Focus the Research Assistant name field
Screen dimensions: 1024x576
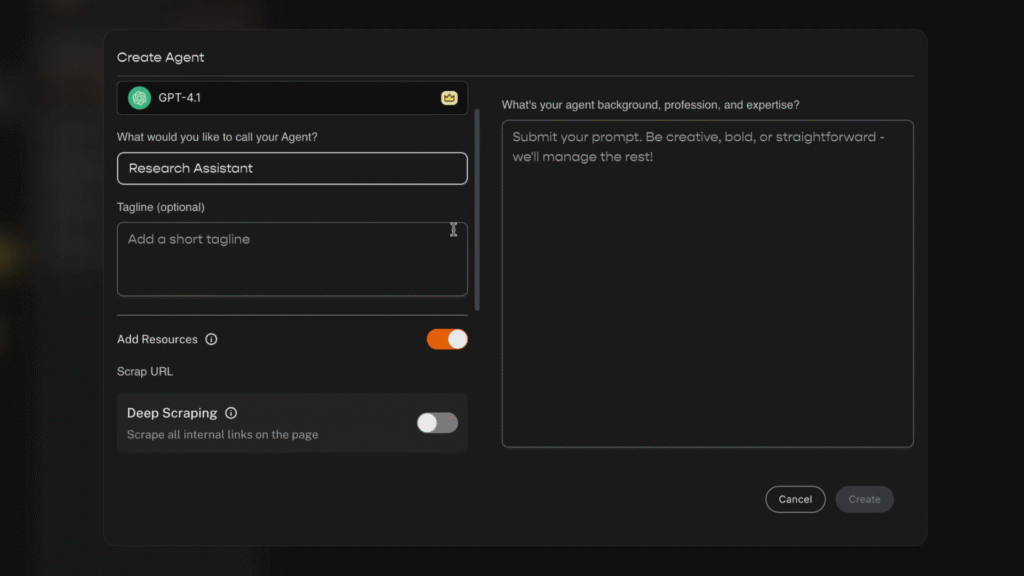292,168
